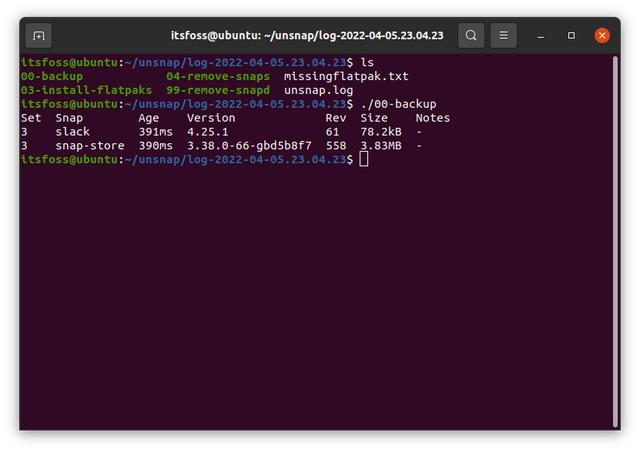Click the 391ms age value
Screen dimensions: 640x452
coord(156,132)
